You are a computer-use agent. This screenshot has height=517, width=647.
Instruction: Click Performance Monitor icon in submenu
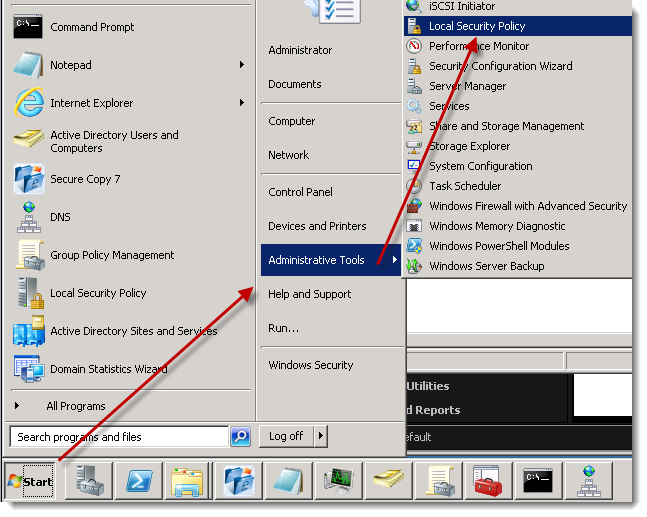click(x=414, y=46)
